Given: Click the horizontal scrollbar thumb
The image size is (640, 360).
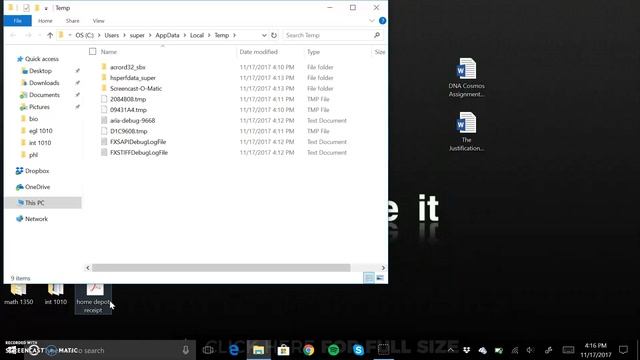Looking at the screenshot, I should point(221,268).
